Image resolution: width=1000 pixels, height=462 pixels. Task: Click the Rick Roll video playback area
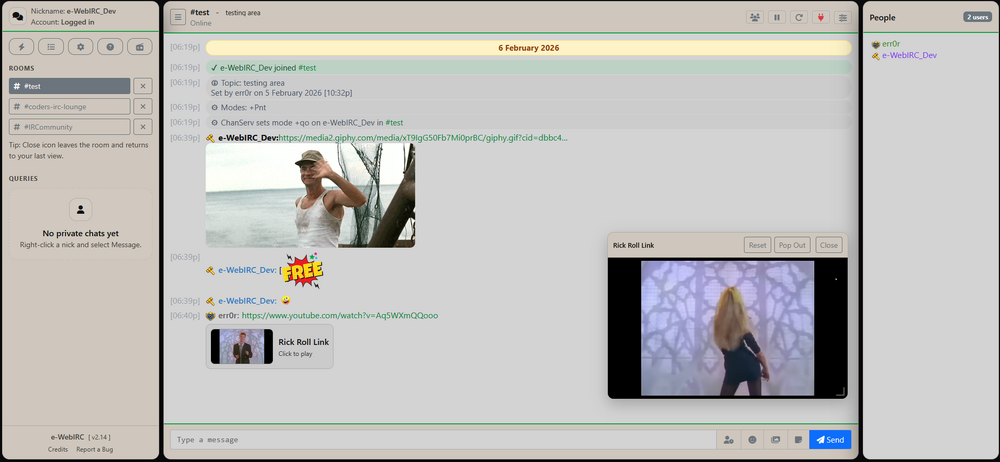coord(727,328)
